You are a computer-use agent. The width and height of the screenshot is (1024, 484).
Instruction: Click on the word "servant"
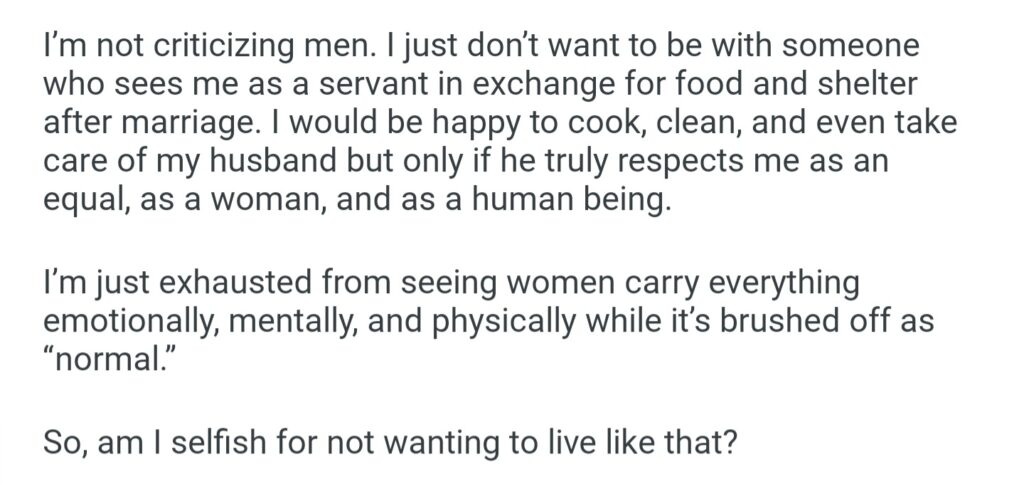point(360,85)
